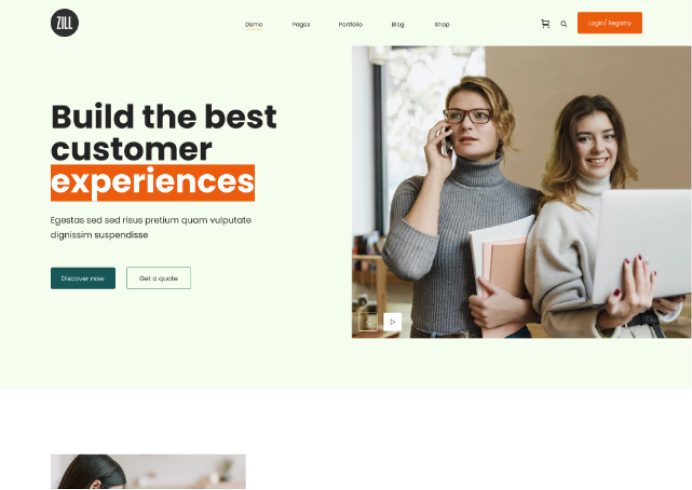
Task: Click the Get a quote button
Action: click(158, 278)
